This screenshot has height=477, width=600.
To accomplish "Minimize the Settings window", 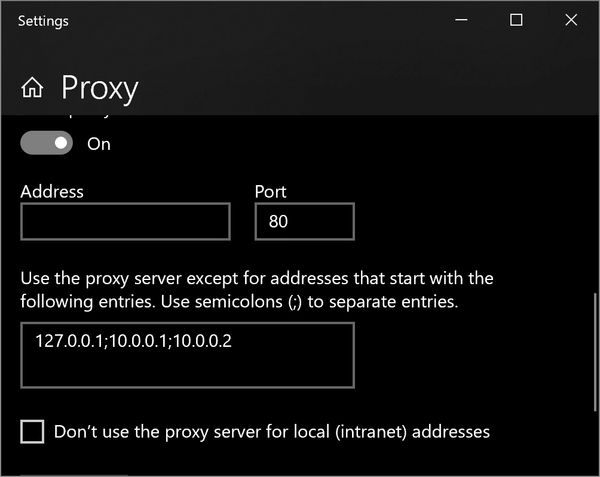I will (x=461, y=20).
